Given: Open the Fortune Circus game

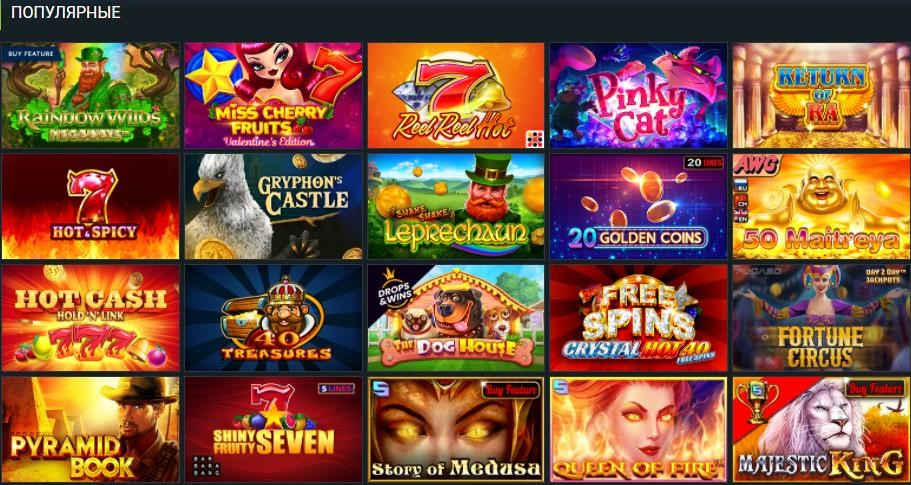Looking at the screenshot, I should [x=822, y=318].
